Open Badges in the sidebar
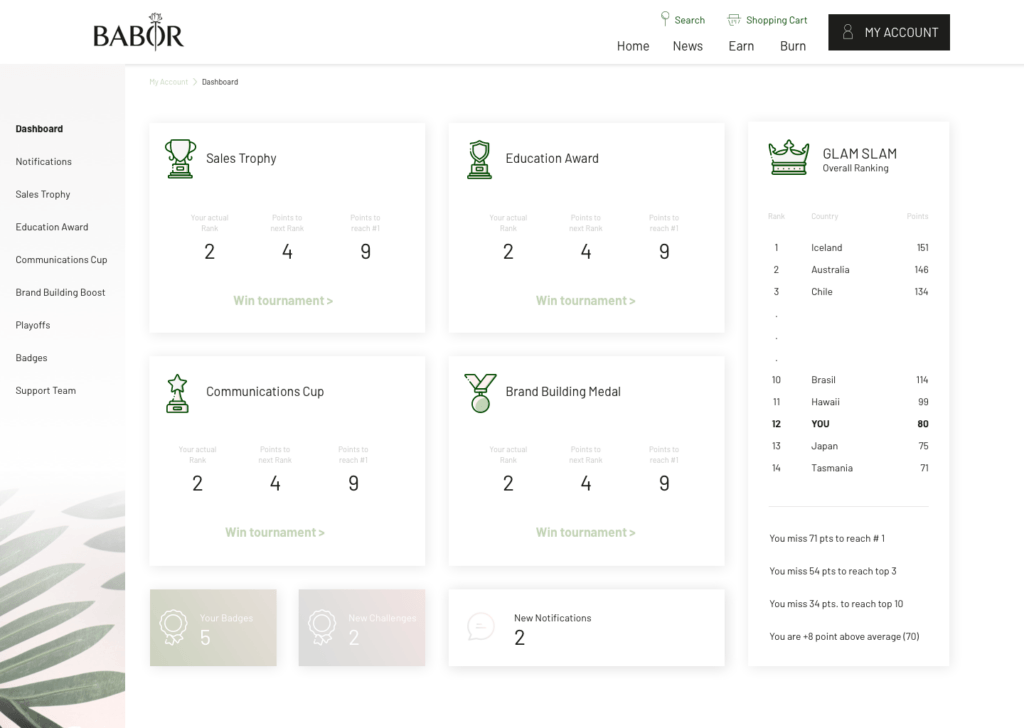1024x728 pixels. pyautogui.click(x=31, y=358)
